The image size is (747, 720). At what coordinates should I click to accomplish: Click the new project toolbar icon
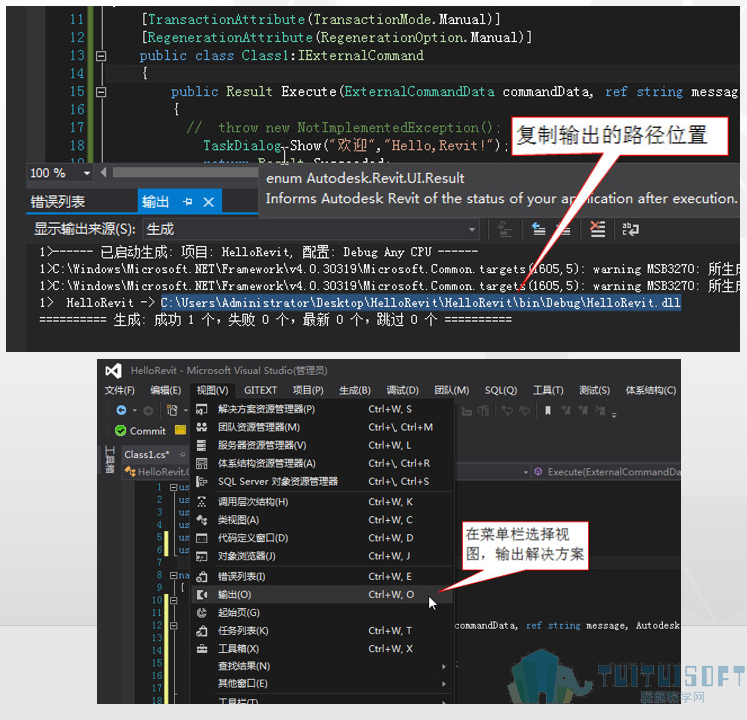pos(172,410)
